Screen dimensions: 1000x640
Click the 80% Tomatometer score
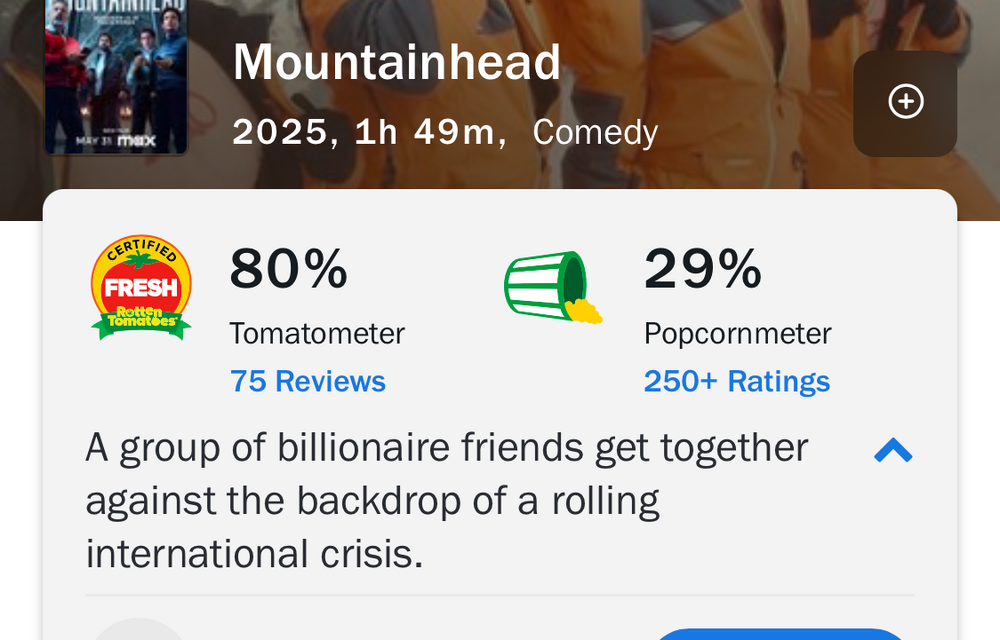click(x=289, y=268)
